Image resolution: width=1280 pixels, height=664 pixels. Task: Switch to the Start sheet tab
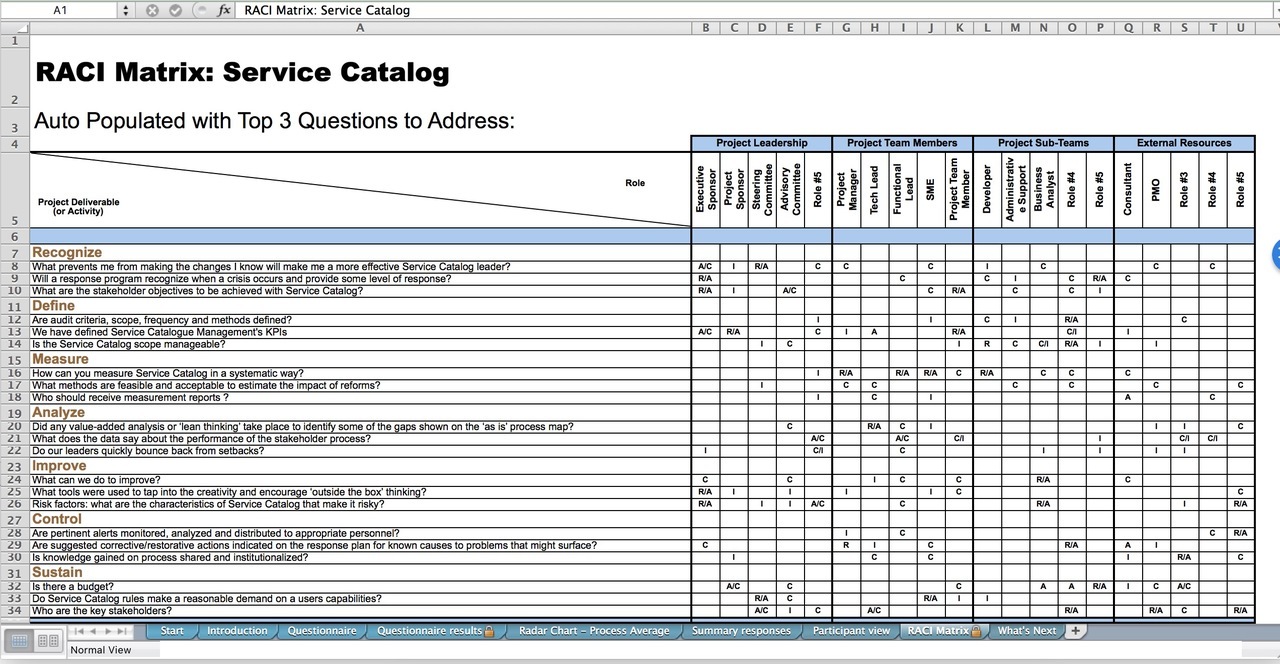172,631
